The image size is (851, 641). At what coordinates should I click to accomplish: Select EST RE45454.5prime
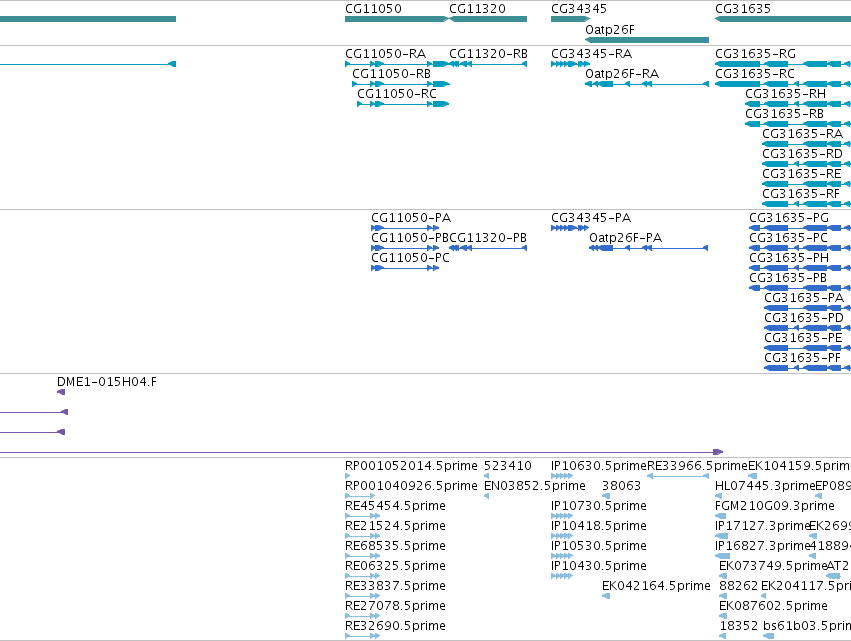click(363, 516)
